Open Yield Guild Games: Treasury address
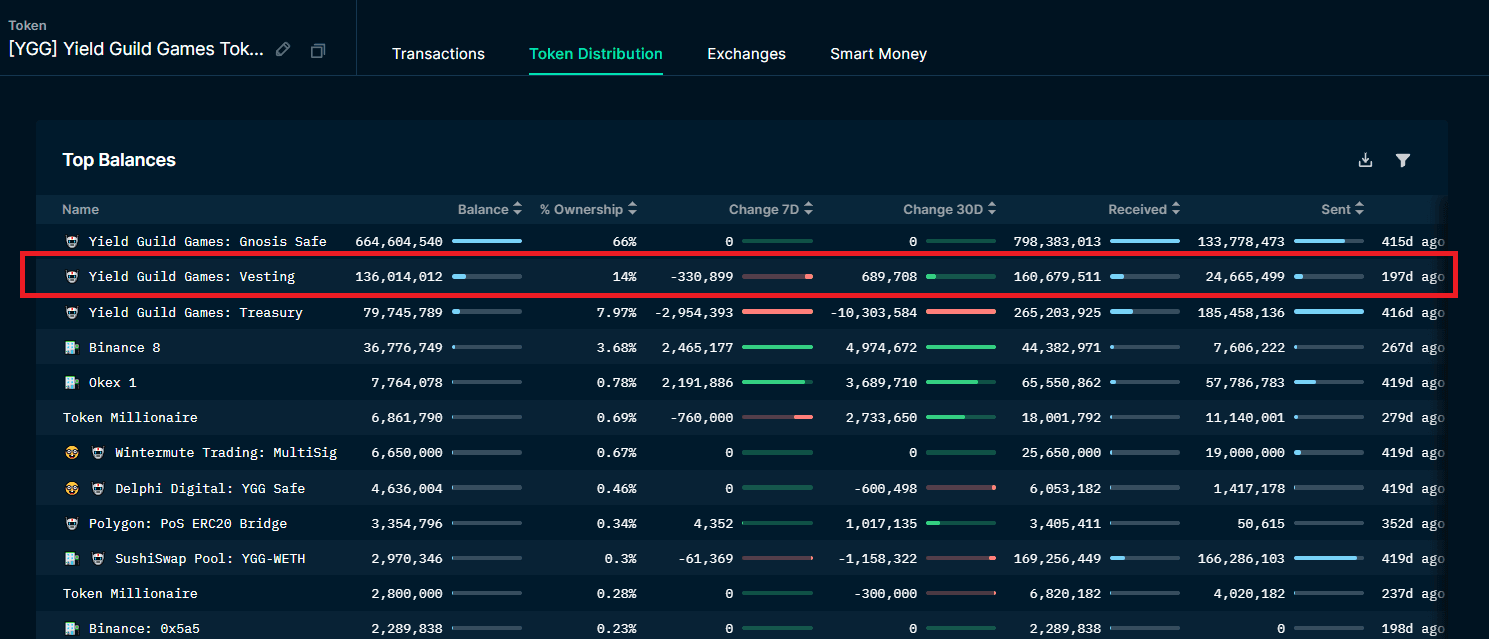Viewport: 1489px width, 639px height. (x=196, y=313)
